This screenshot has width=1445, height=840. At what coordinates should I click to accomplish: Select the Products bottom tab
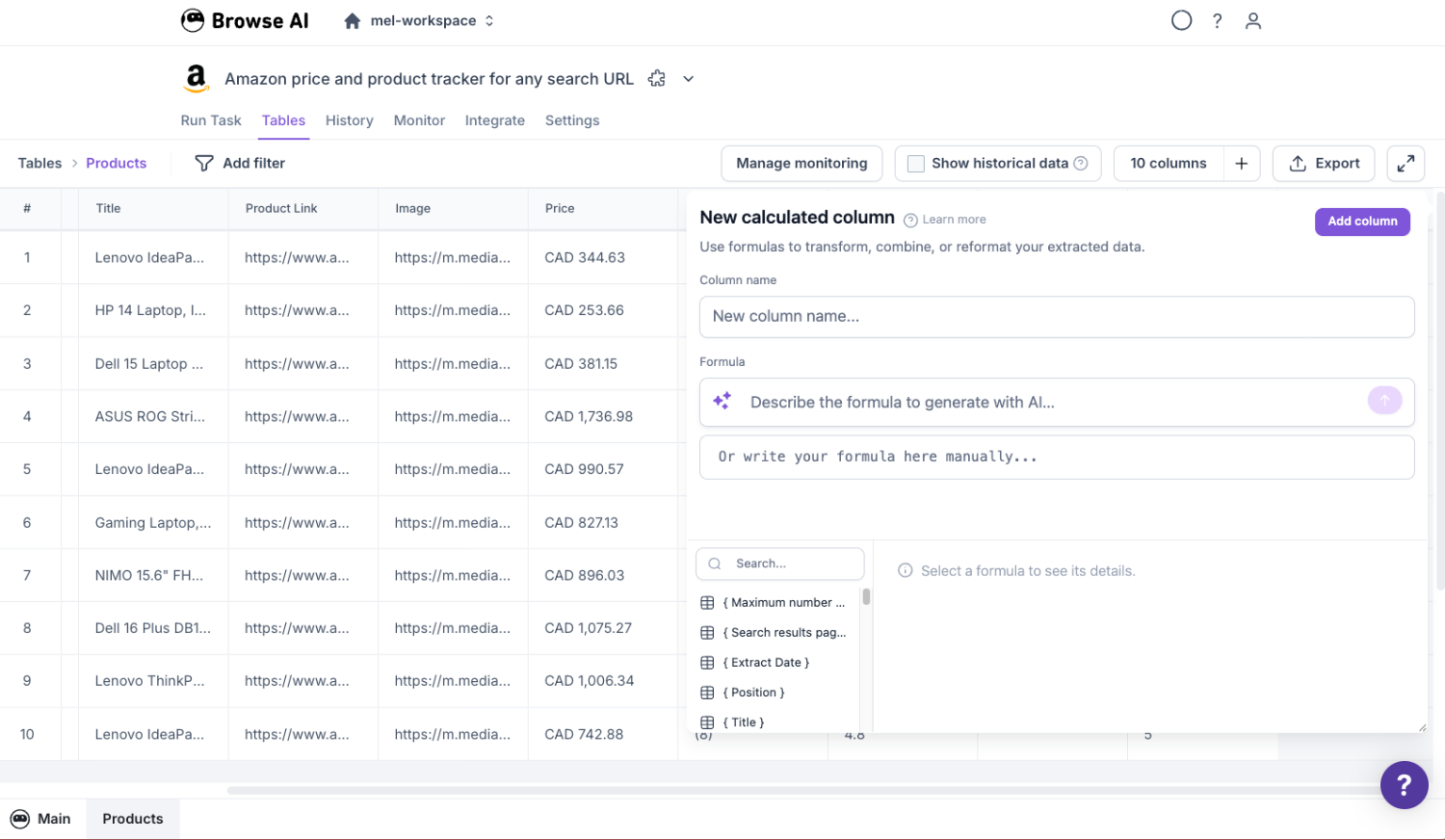coord(133,819)
